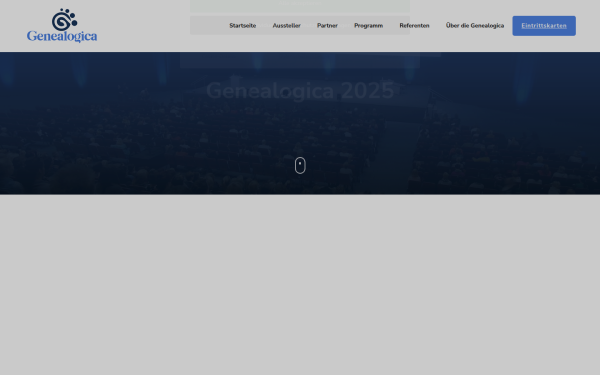Viewport: 600px width, 375px height.
Task: Open the Startseite menu item
Action: pyautogui.click(x=243, y=26)
